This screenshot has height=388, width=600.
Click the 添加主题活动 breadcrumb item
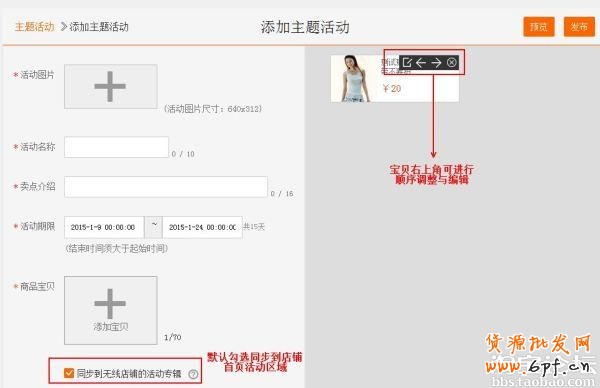[99, 27]
